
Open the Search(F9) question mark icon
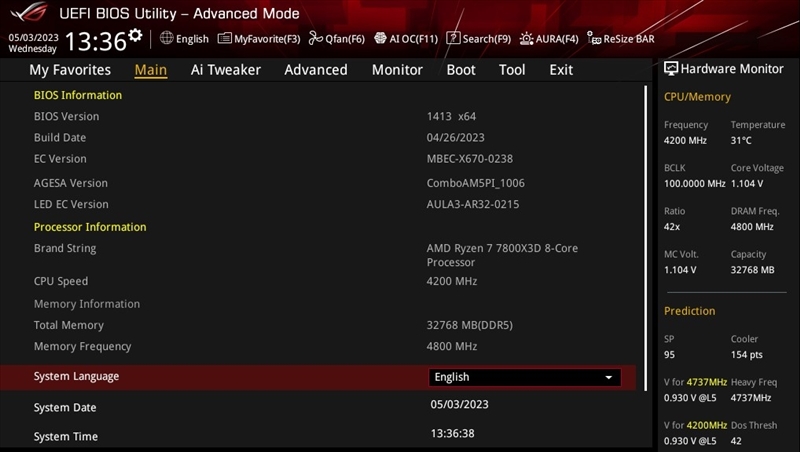[x=453, y=38]
